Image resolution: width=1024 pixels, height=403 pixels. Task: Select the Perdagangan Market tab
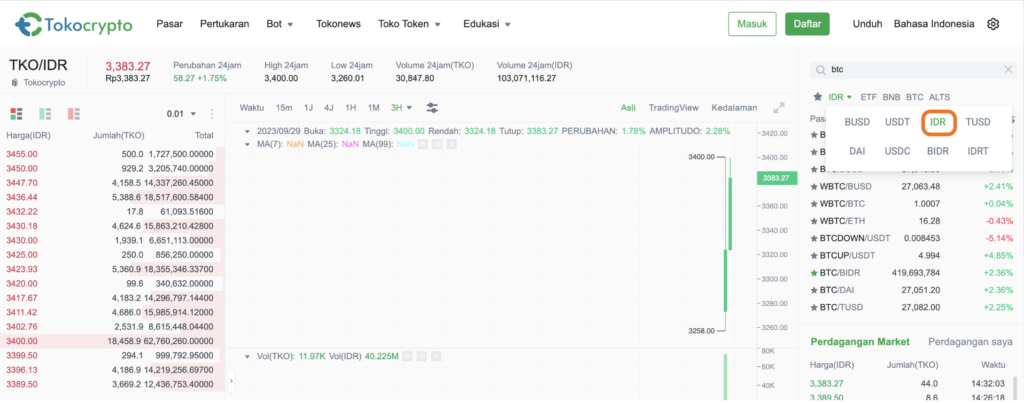tap(860, 342)
